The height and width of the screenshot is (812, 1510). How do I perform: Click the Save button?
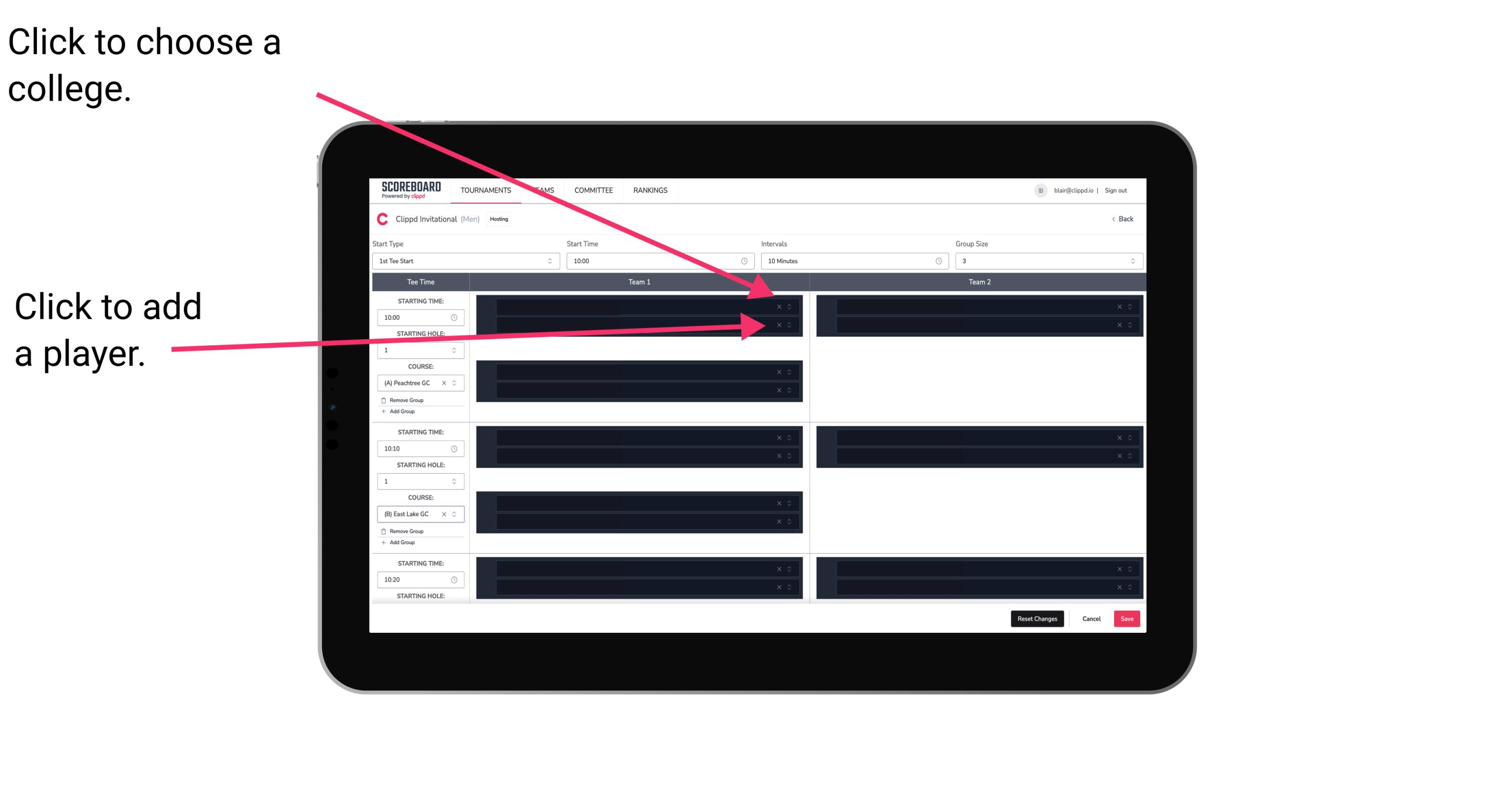point(1127,618)
